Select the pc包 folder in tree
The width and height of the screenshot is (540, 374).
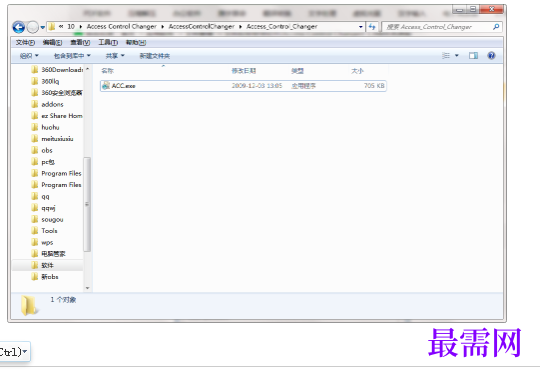click(x=43, y=162)
